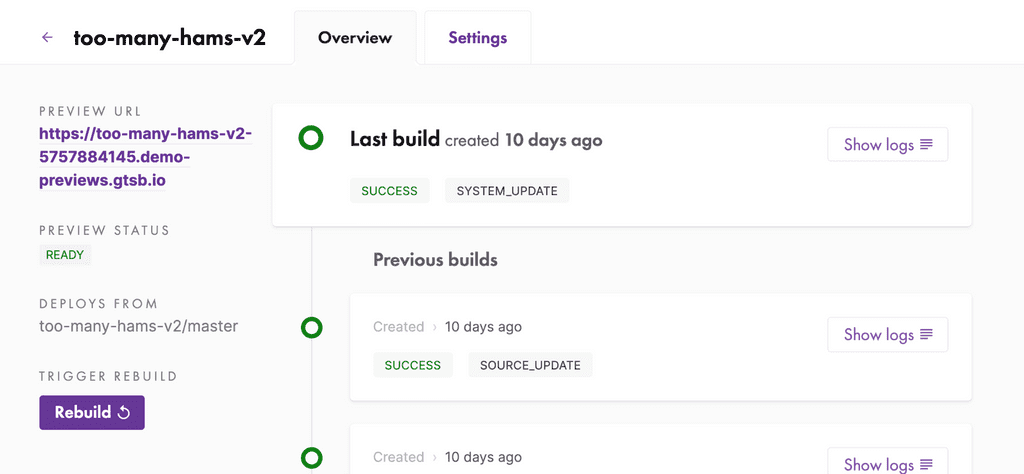1024x474 pixels.
Task: Click the SUCCESS tag in the SOURCE_UPDATE build
Action: (413, 365)
